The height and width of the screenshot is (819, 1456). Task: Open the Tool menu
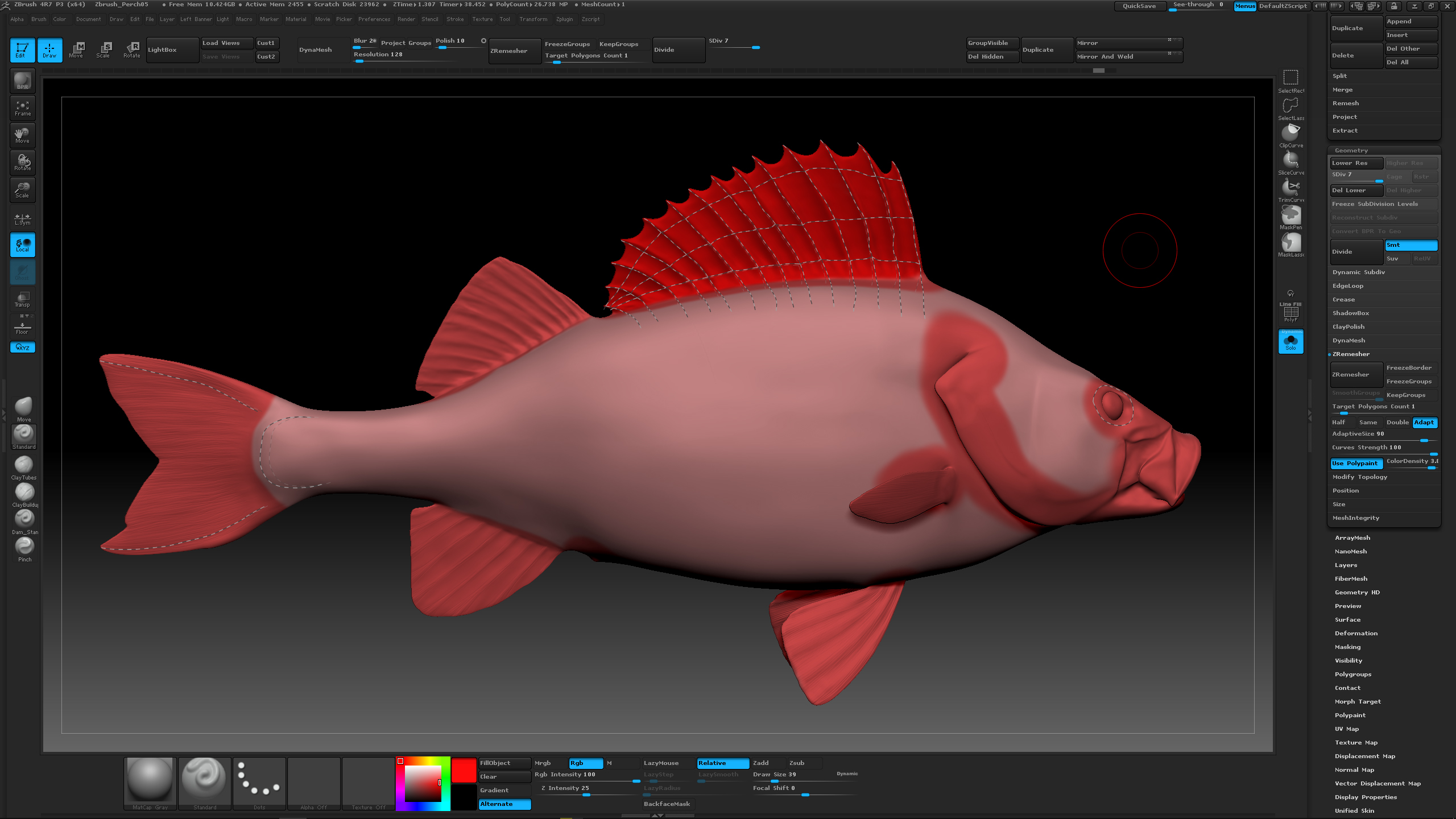pyautogui.click(x=505, y=19)
